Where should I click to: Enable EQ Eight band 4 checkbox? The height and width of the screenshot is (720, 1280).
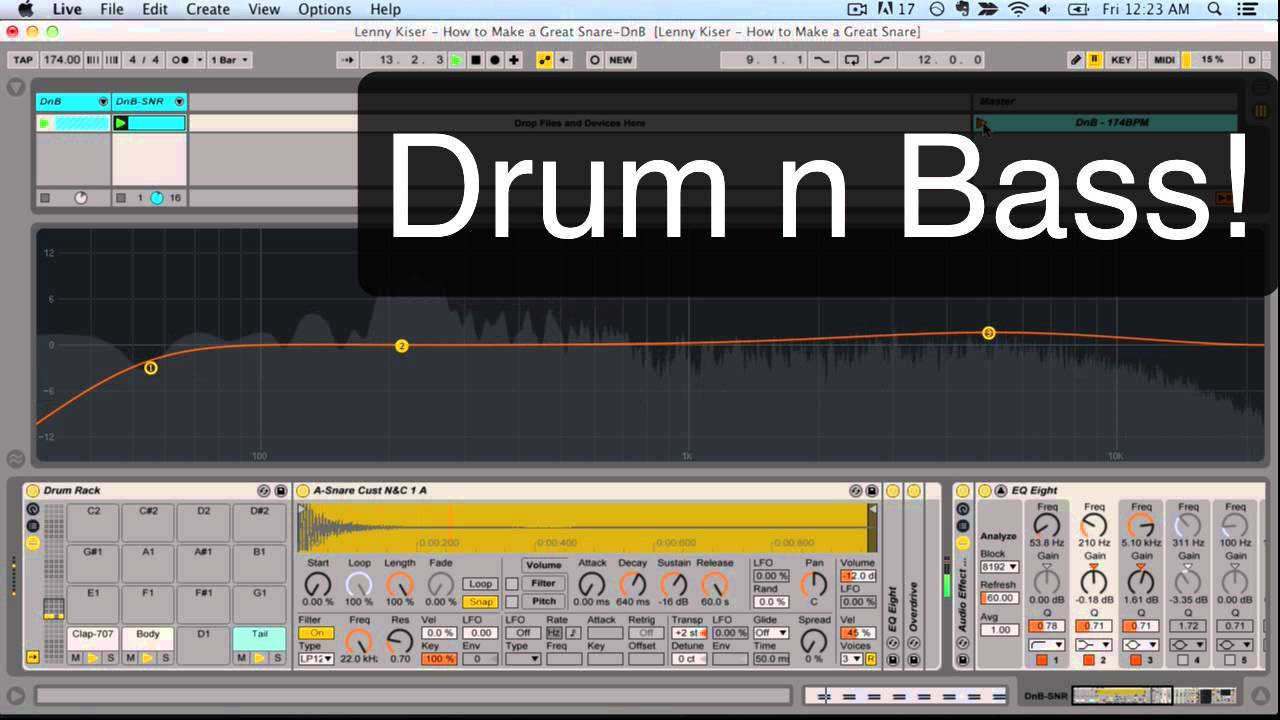click(1184, 660)
